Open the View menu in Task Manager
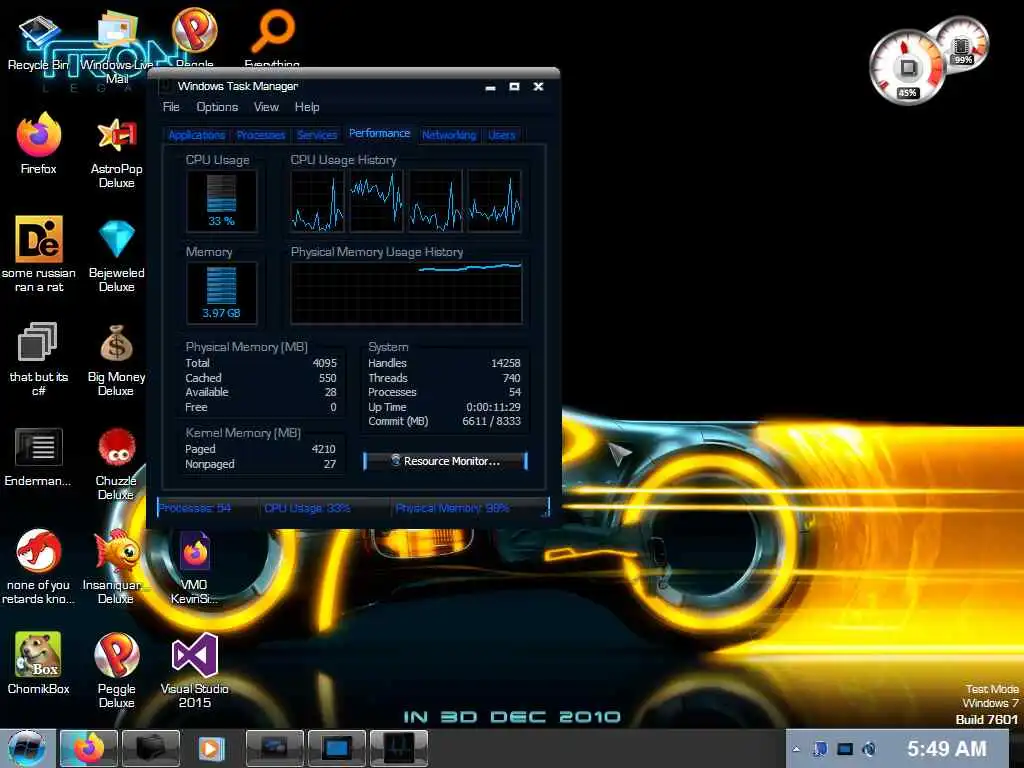Viewport: 1024px width, 768px height. point(266,107)
